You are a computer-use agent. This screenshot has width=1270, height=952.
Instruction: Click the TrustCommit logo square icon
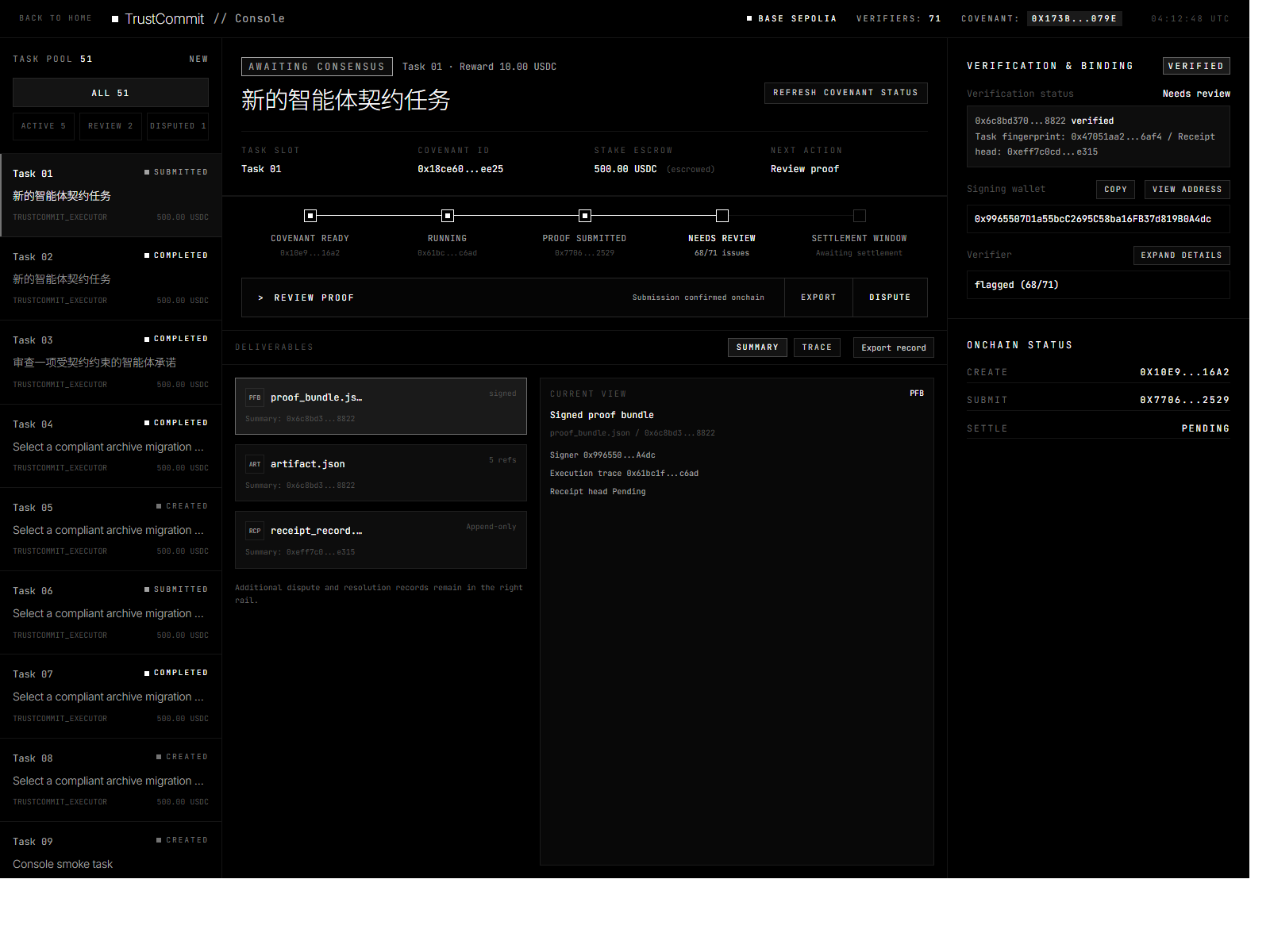(115, 19)
